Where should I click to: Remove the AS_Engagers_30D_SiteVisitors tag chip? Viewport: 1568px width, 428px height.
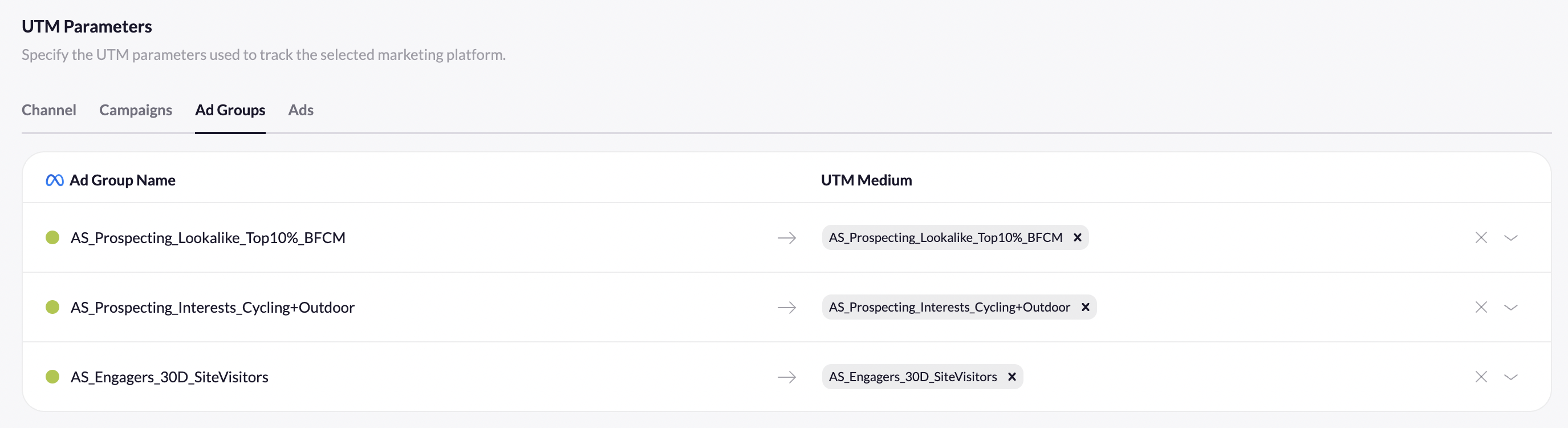tap(1012, 377)
